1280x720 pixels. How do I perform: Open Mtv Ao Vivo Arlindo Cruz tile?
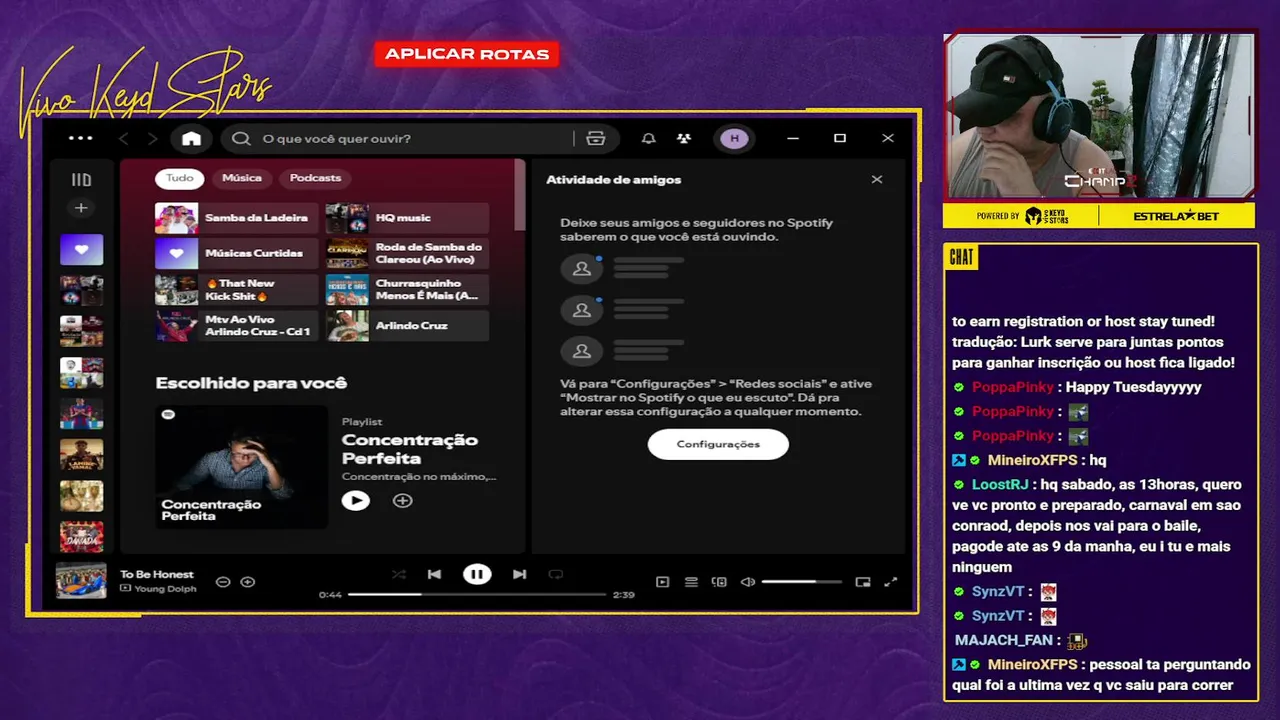[x=237, y=326]
